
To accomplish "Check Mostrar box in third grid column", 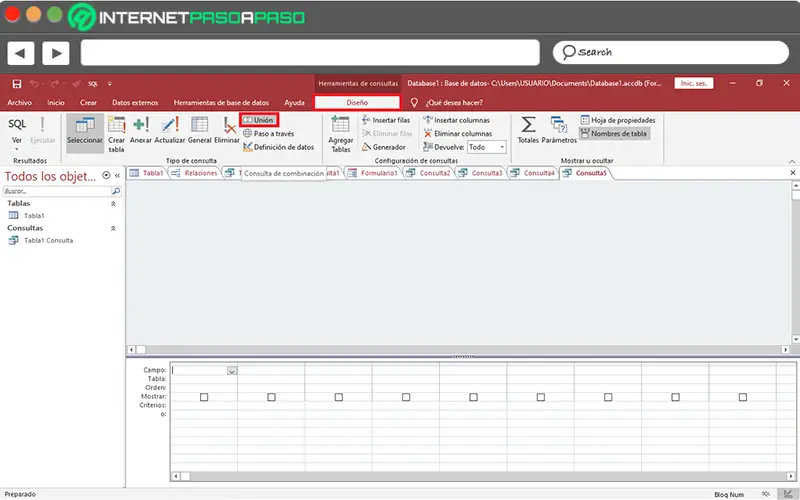I will pos(339,397).
